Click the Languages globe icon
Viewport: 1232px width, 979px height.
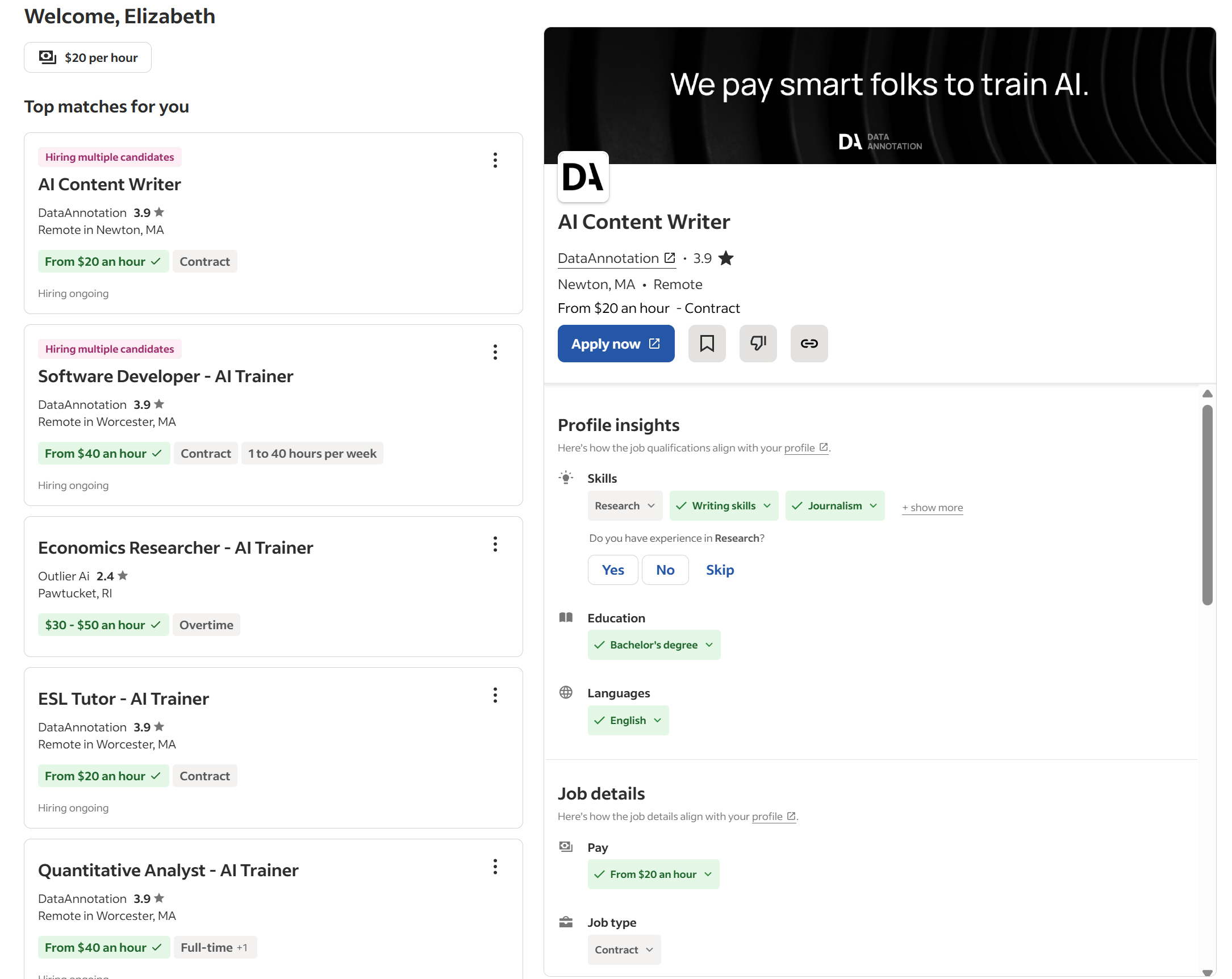click(x=566, y=692)
